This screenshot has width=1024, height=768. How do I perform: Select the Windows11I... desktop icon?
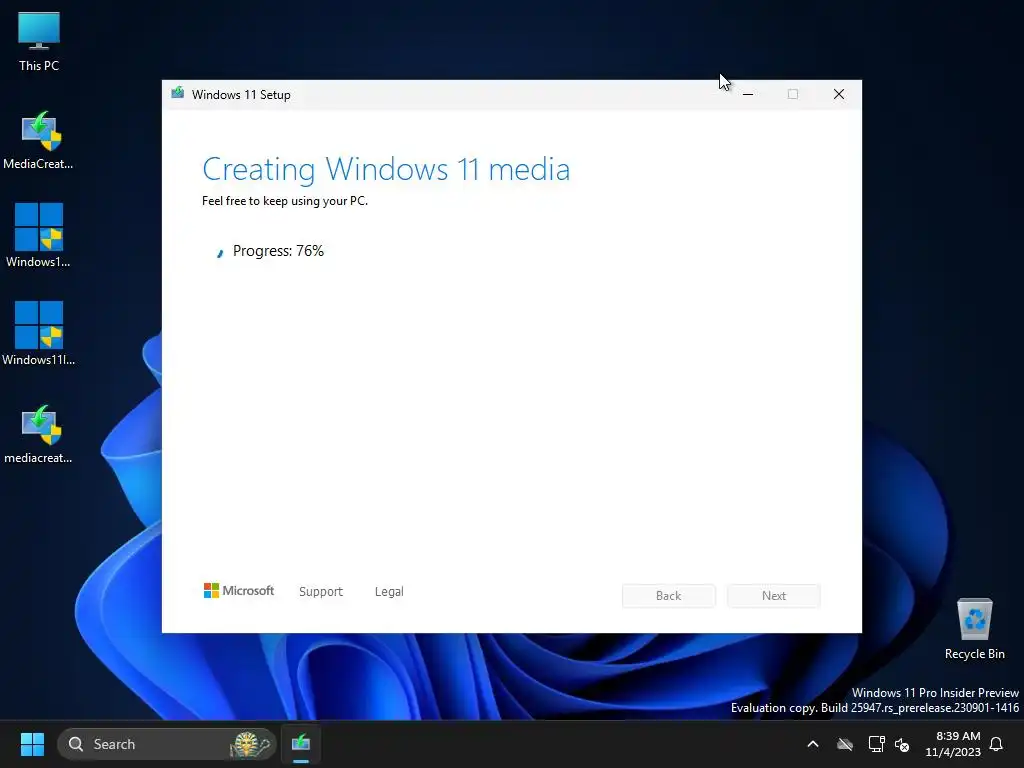[39, 334]
